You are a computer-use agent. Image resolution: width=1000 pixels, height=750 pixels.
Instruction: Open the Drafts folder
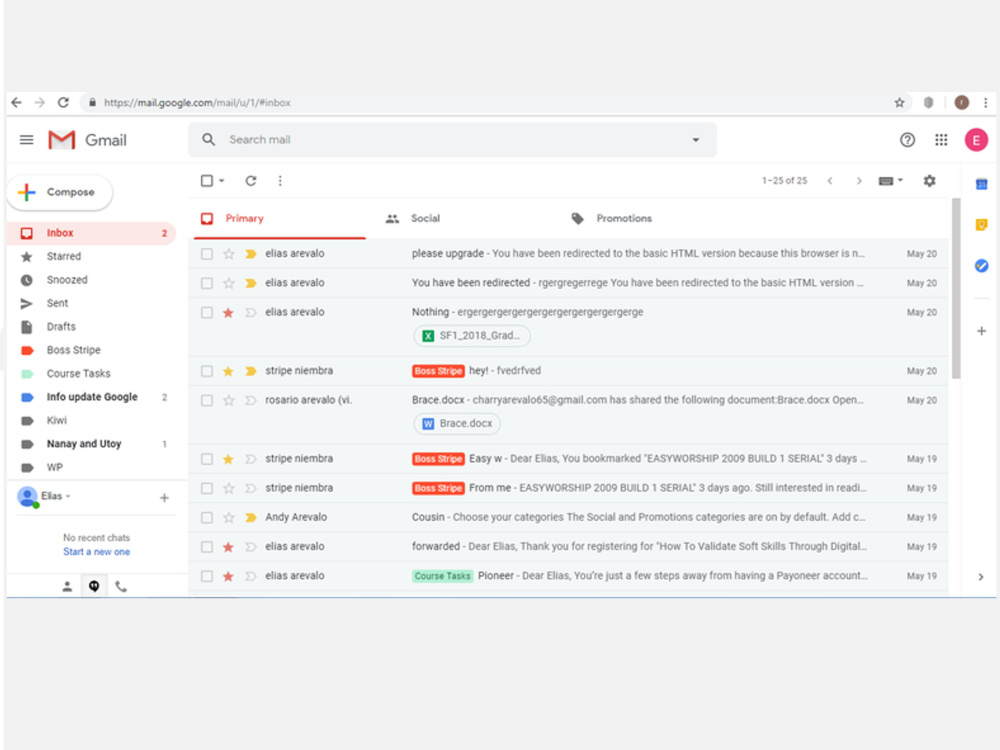(x=92, y=327)
